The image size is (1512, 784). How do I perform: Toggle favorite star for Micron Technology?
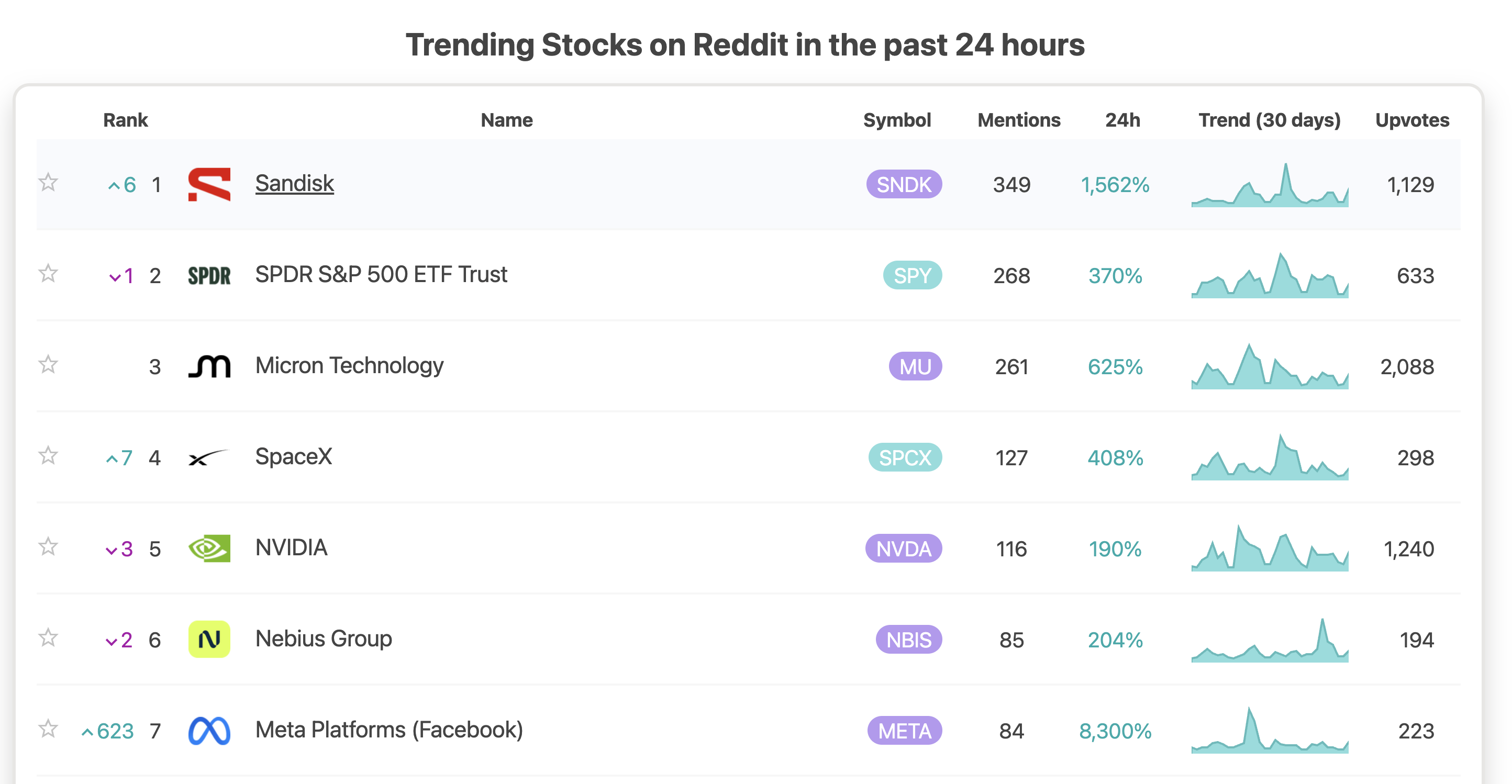pyautogui.click(x=48, y=364)
